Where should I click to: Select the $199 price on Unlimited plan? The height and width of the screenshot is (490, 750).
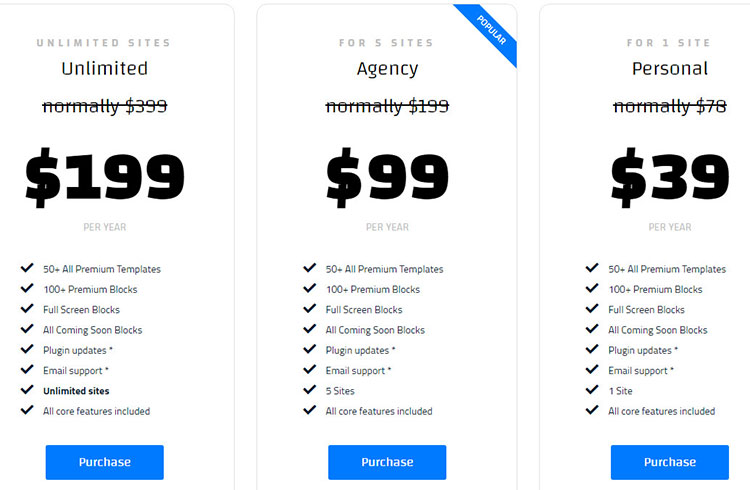point(104,177)
